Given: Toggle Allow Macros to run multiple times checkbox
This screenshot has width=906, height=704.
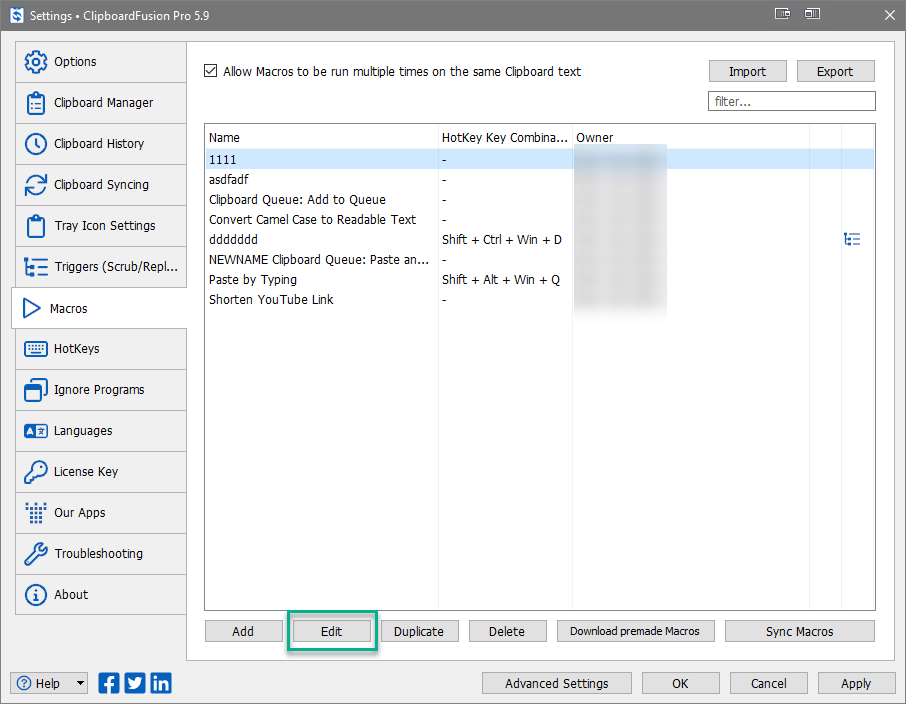Looking at the screenshot, I should click(x=210, y=71).
